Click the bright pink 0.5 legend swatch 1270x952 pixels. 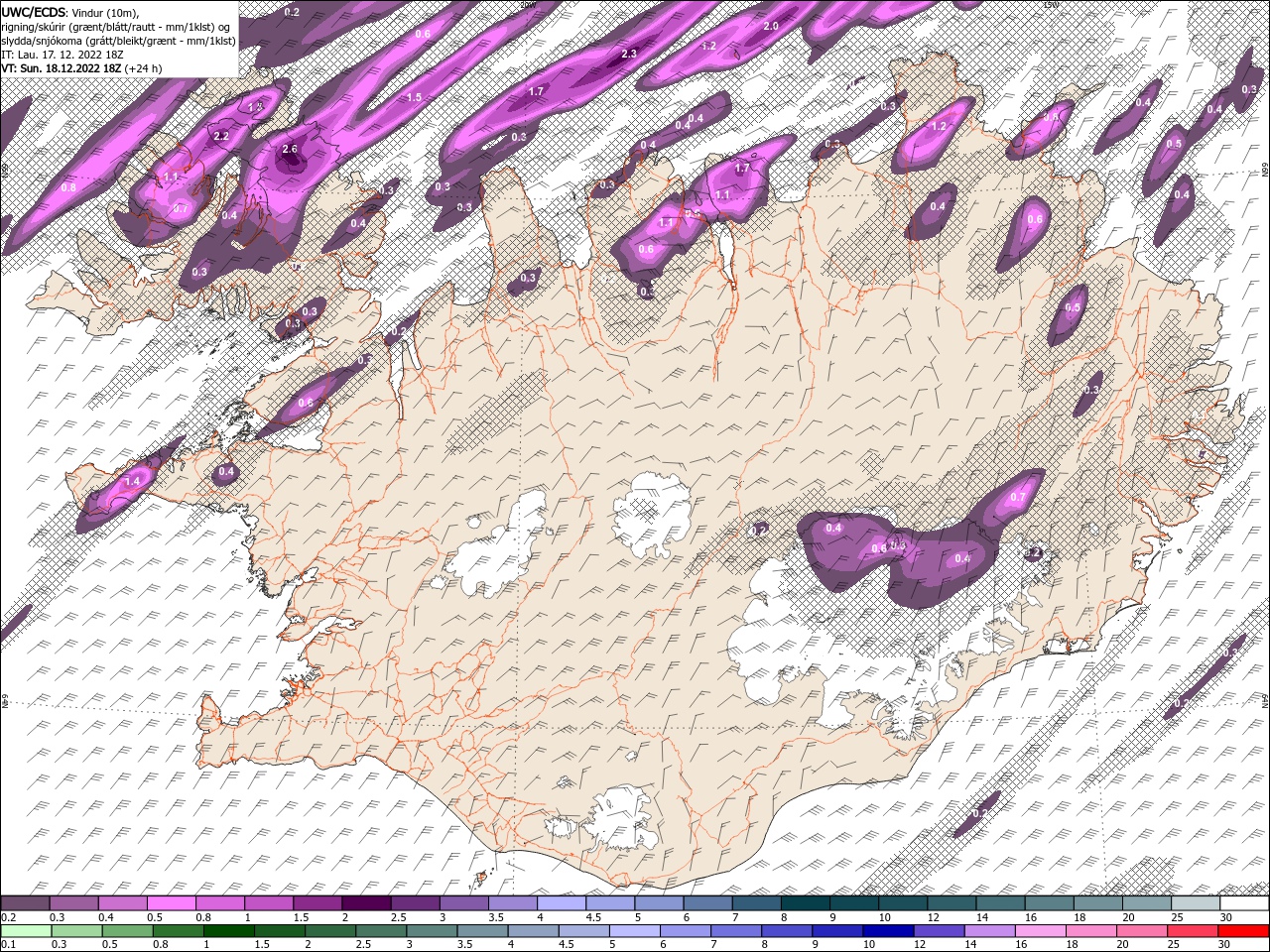pyautogui.click(x=172, y=903)
